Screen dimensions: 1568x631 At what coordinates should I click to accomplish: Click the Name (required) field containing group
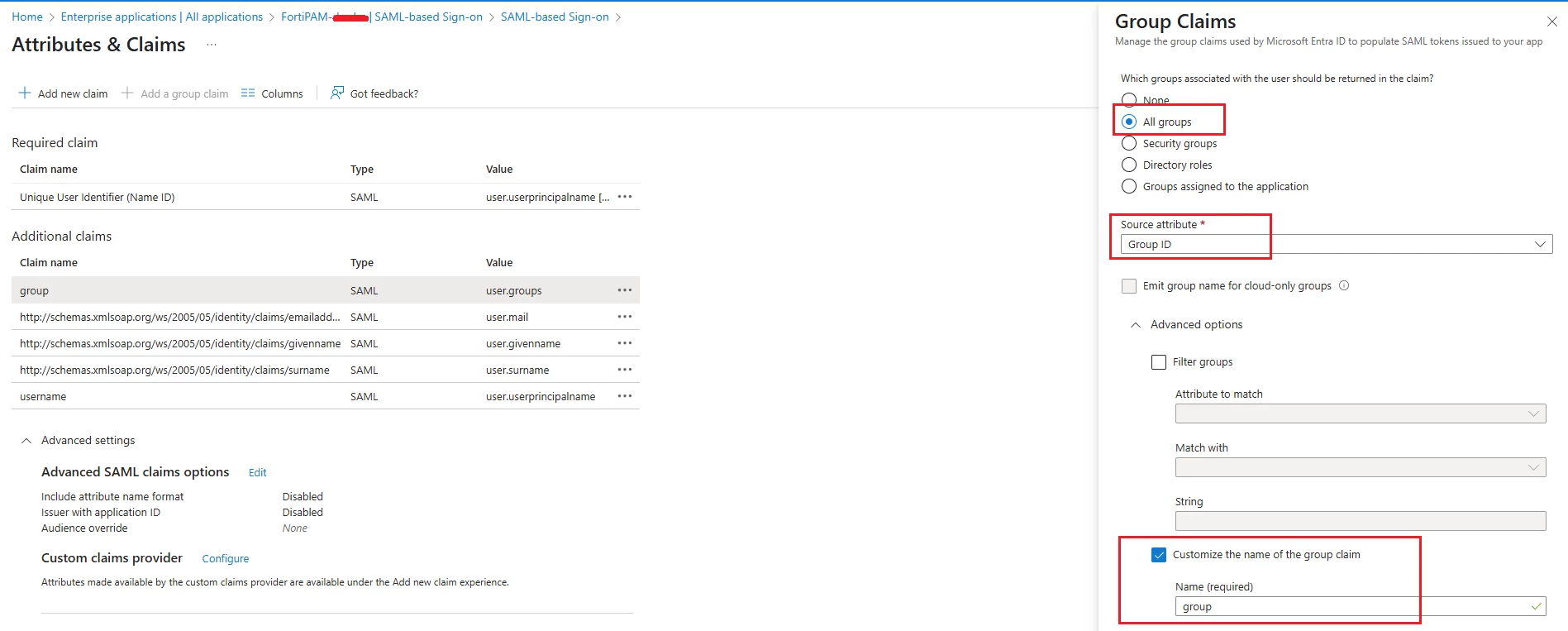point(1361,606)
